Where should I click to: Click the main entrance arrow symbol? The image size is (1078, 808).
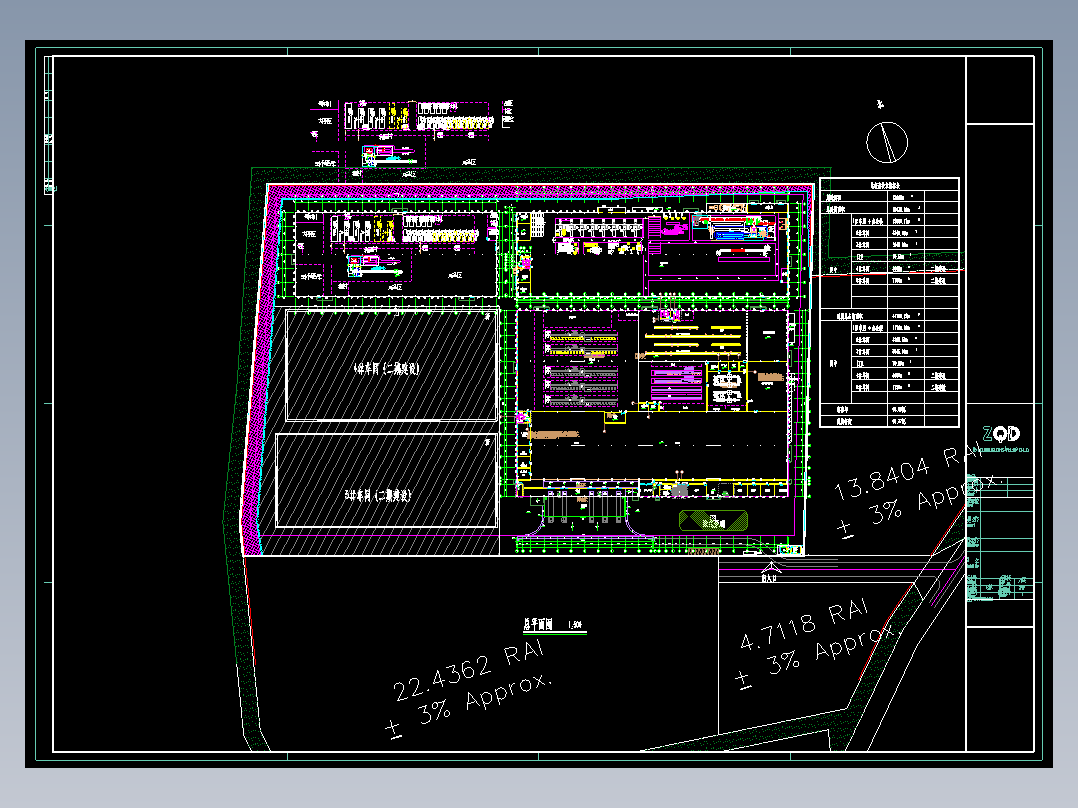[771, 568]
